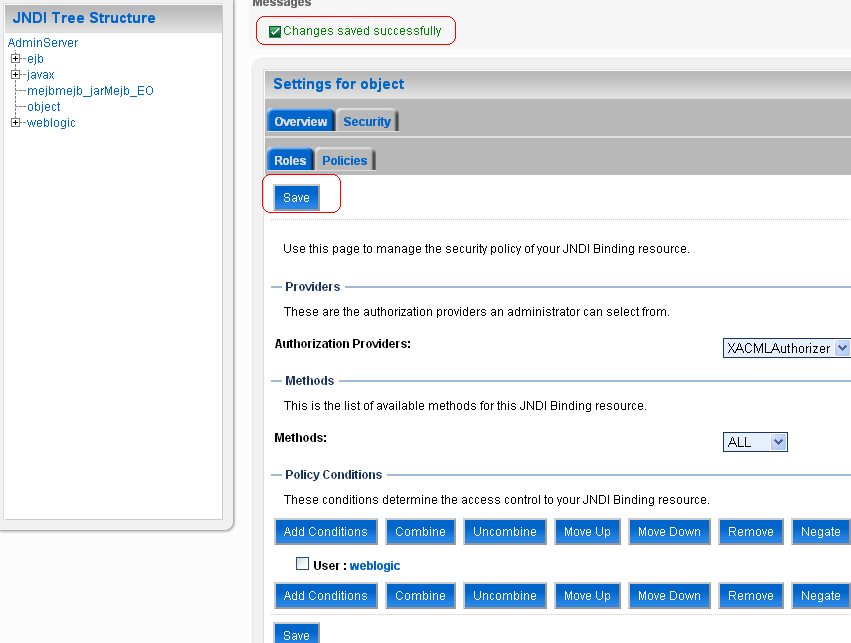Switch to the Policies tab
Image resolution: width=851 pixels, height=643 pixels.
344,159
